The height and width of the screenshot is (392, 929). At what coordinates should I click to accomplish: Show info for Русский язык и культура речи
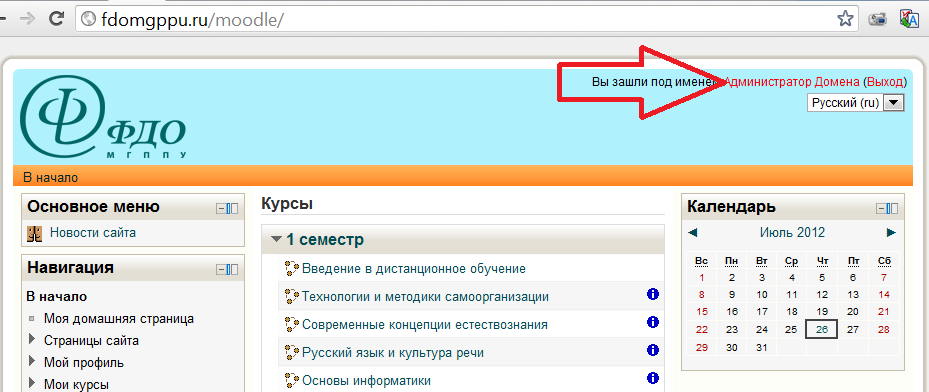(653, 350)
